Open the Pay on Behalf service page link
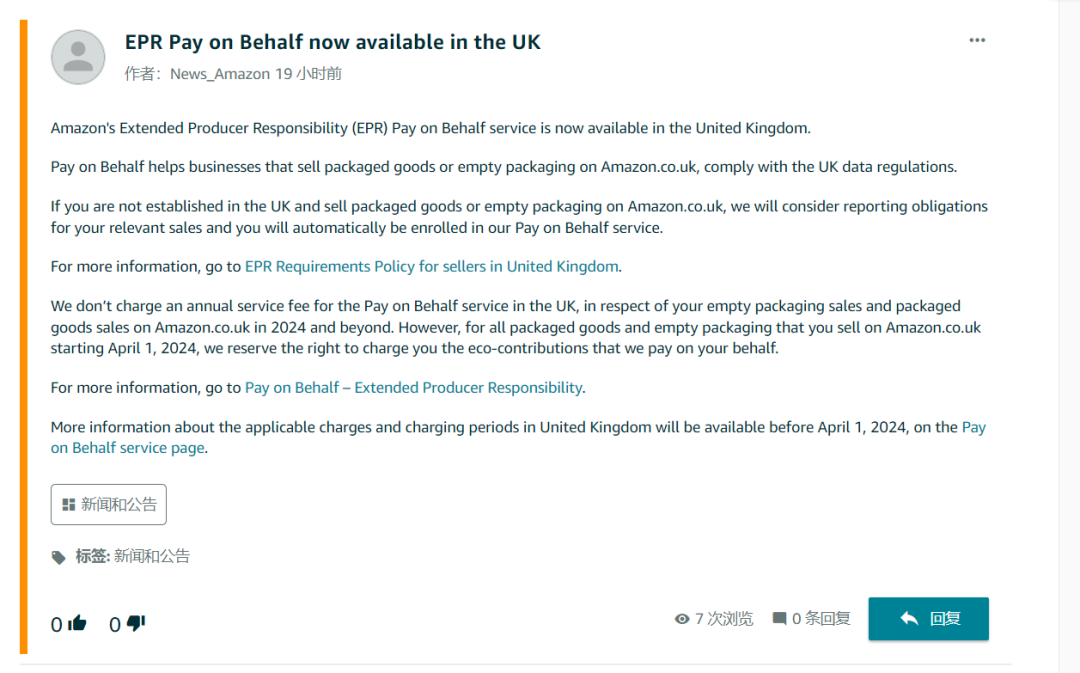1080x673 pixels. (x=128, y=448)
